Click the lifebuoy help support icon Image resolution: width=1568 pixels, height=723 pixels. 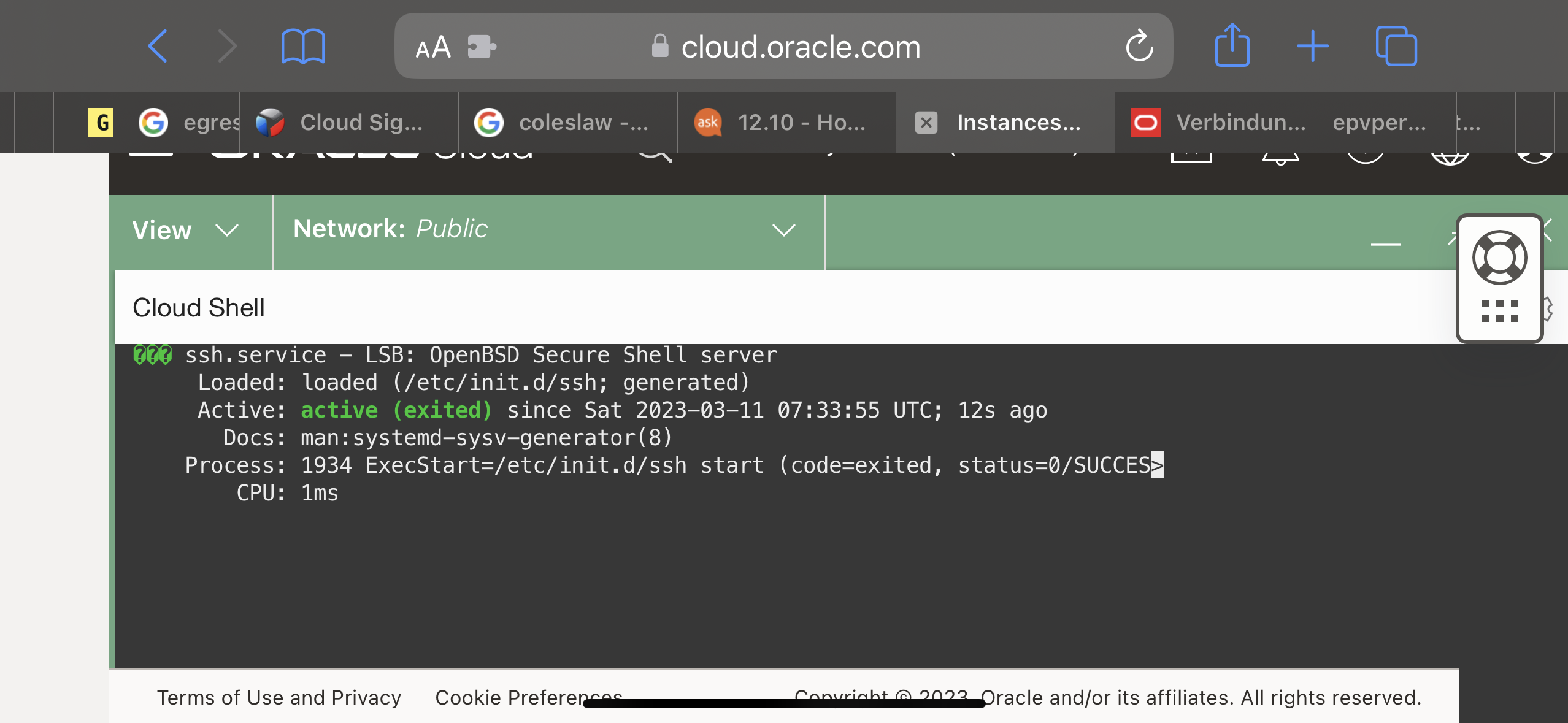pyautogui.click(x=1499, y=258)
